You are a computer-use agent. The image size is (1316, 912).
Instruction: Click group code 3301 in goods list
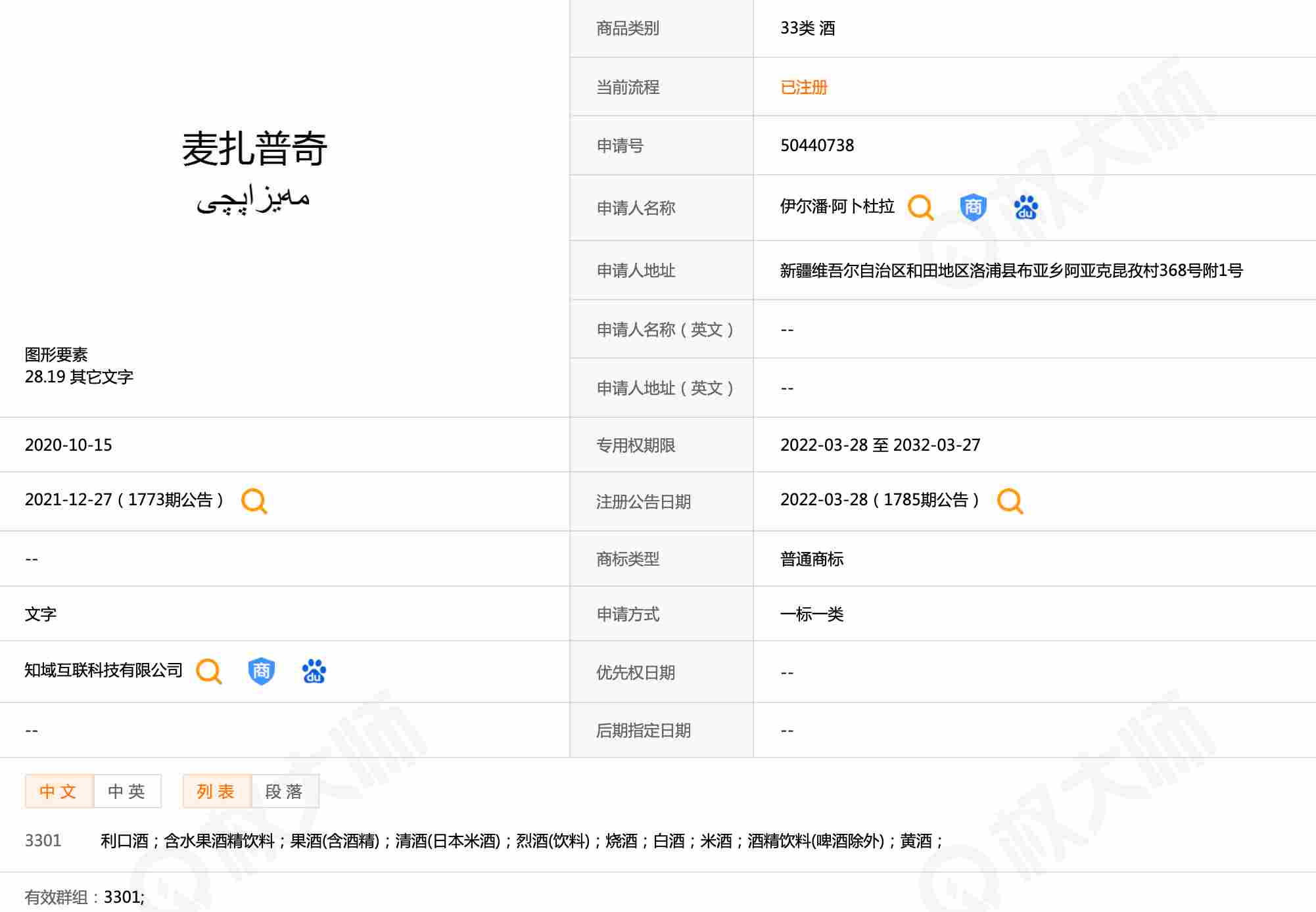coord(43,840)
